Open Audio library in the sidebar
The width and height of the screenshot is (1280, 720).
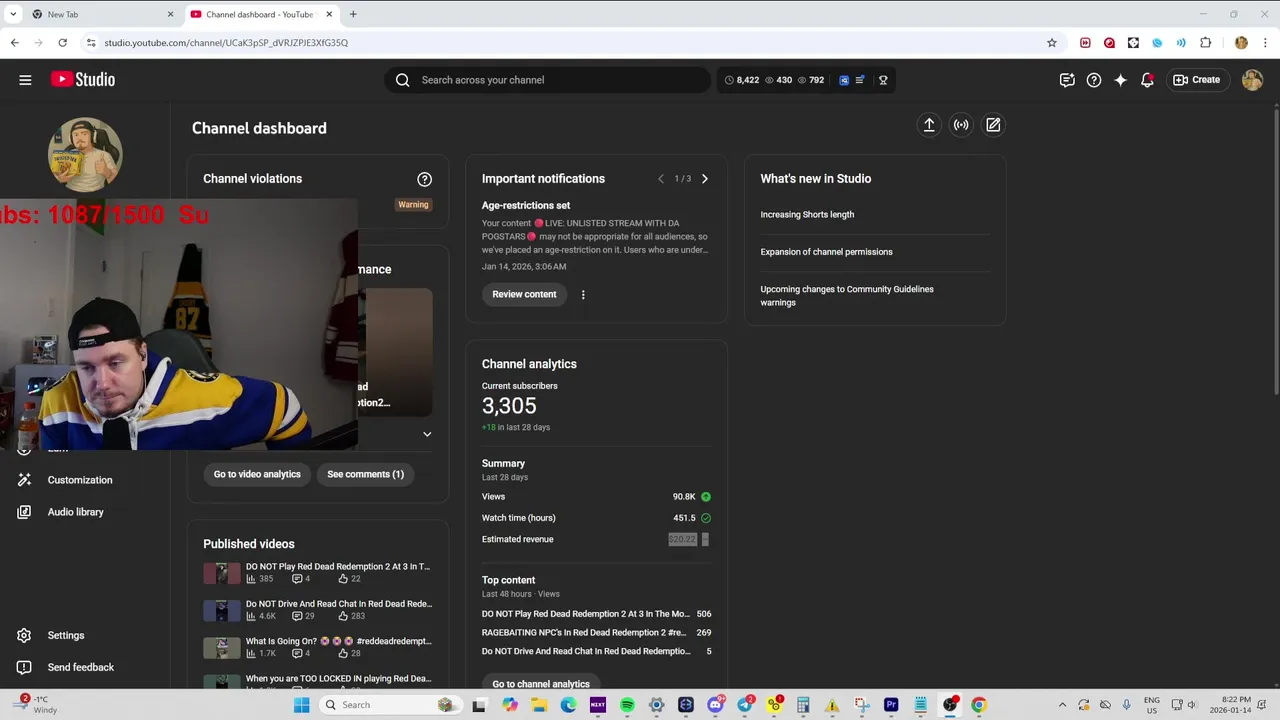point(75,512)
